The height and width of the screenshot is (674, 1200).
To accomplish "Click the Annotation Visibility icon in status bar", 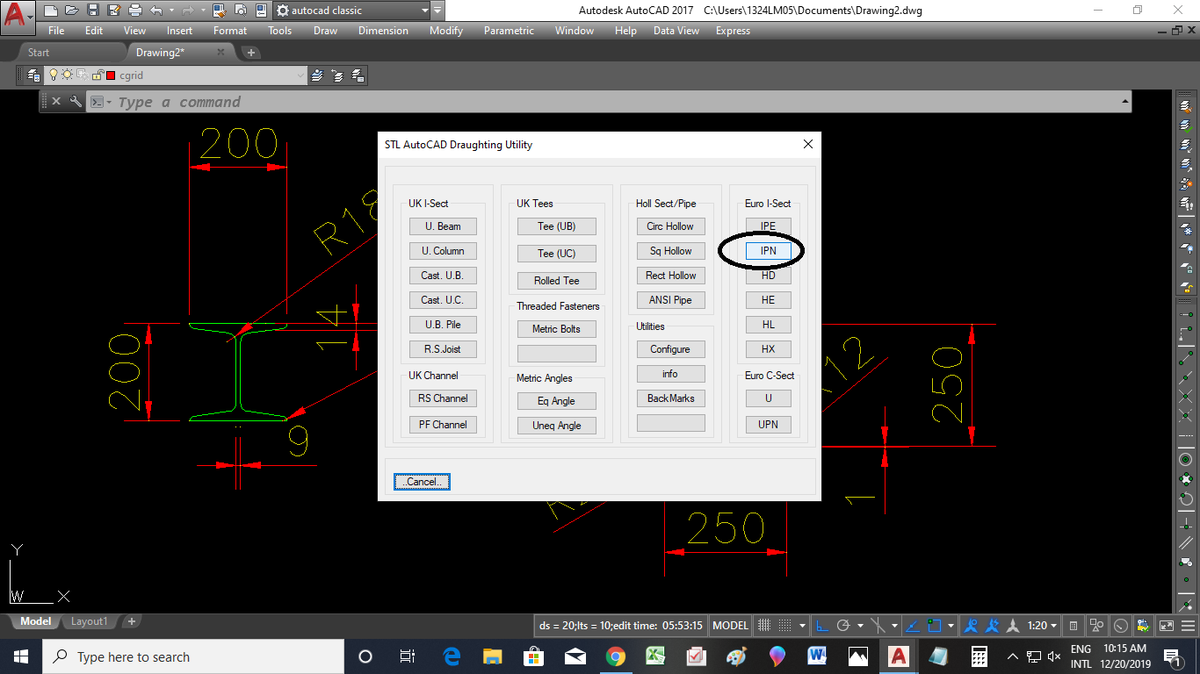I will click(972, 626).
